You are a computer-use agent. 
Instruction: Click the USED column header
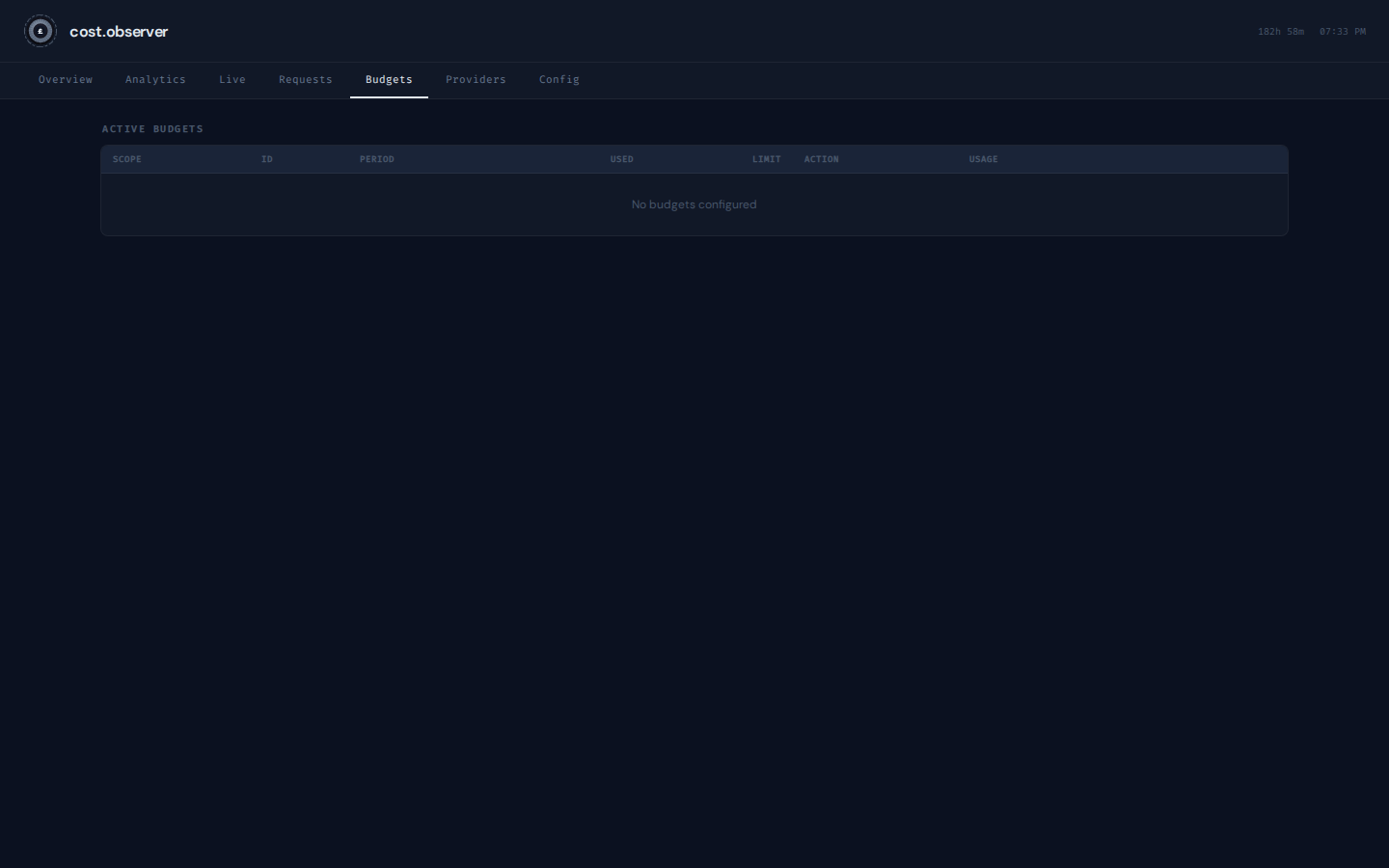622,159
